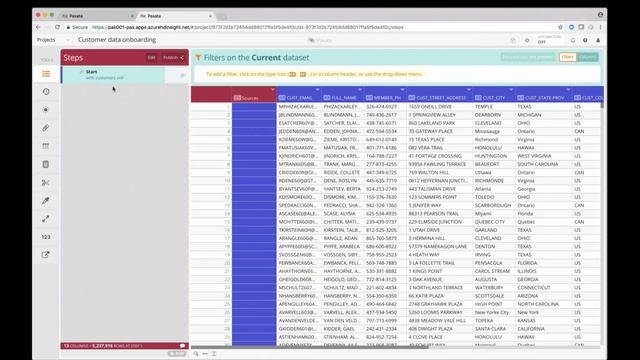
Task: Click the MEMBER_PH column type icon
Action: [369, 98]
